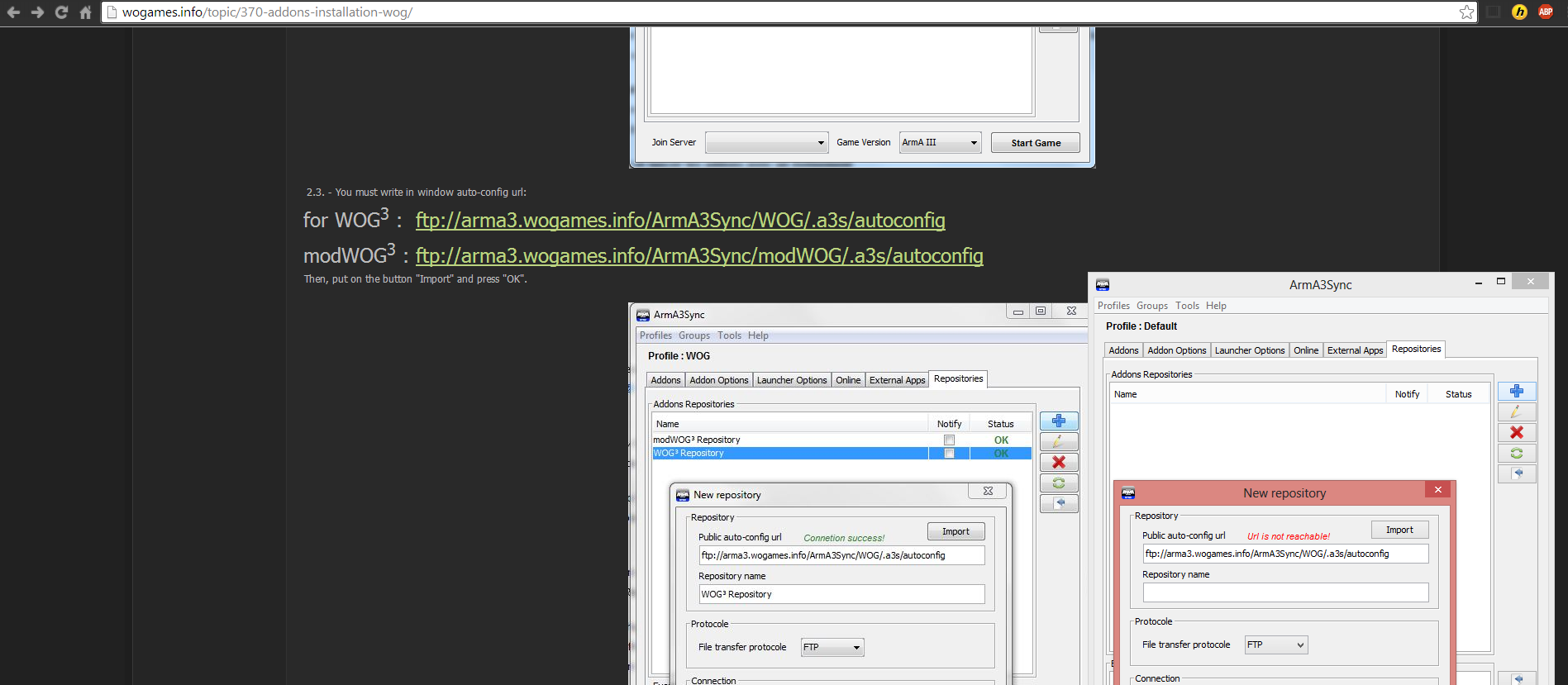Open yellow Honey extension icon

click(x=1519, y=12)
